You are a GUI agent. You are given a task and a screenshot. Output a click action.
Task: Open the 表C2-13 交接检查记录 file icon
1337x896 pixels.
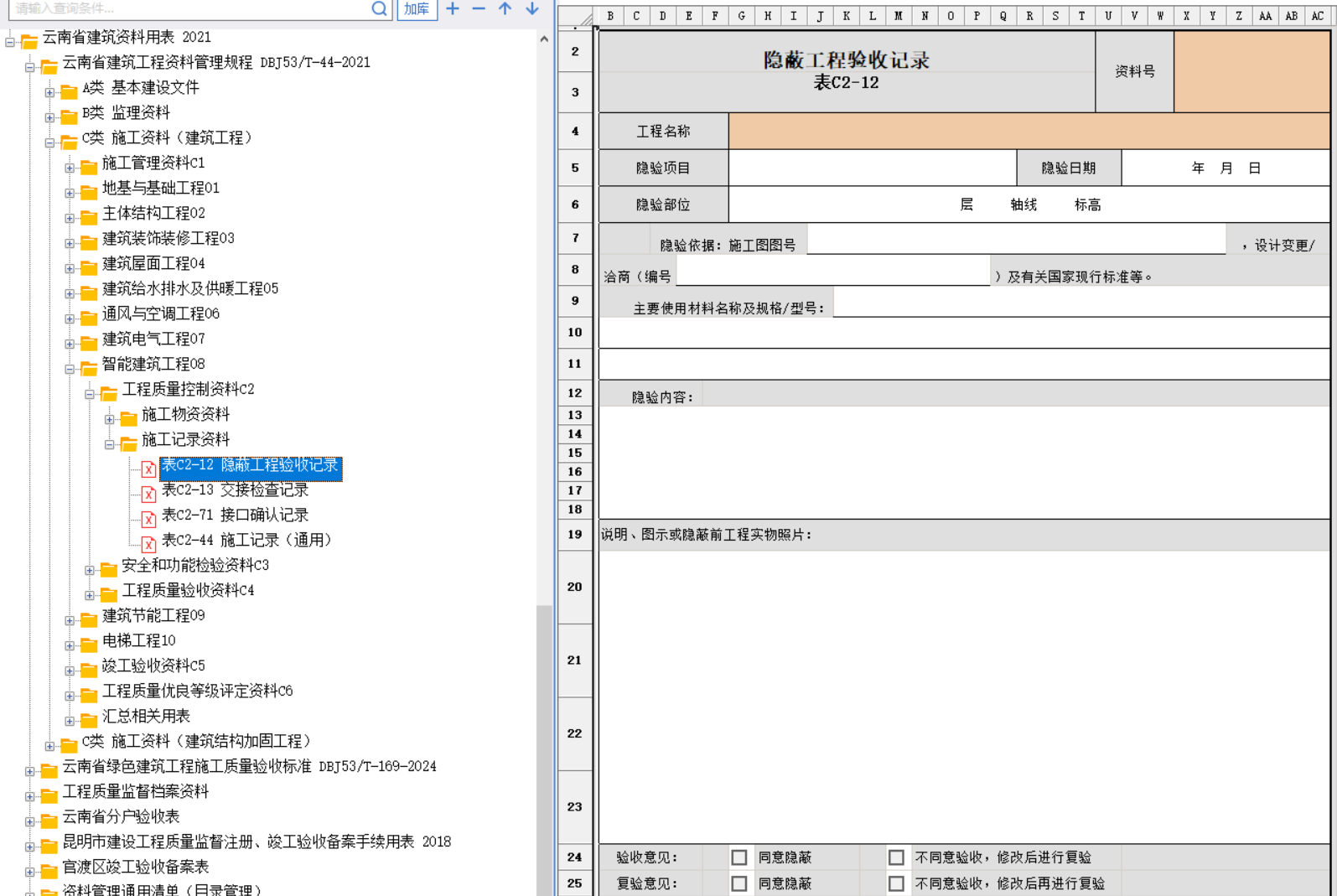(x=148, y=494)
